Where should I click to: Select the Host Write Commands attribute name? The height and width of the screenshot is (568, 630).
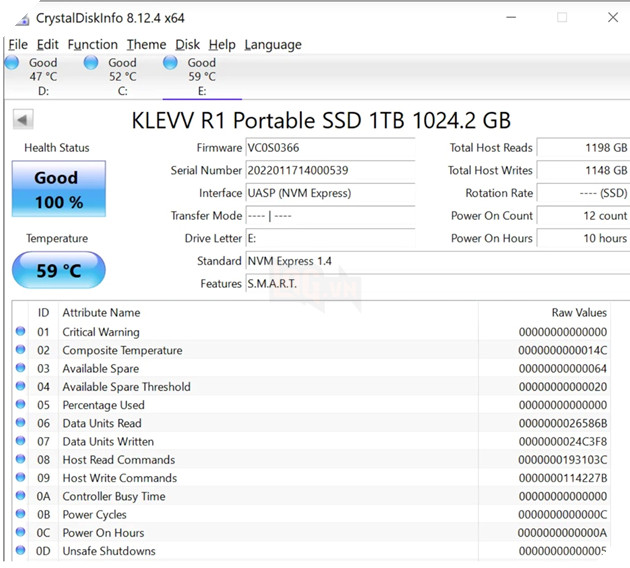[x=119, y=478]
